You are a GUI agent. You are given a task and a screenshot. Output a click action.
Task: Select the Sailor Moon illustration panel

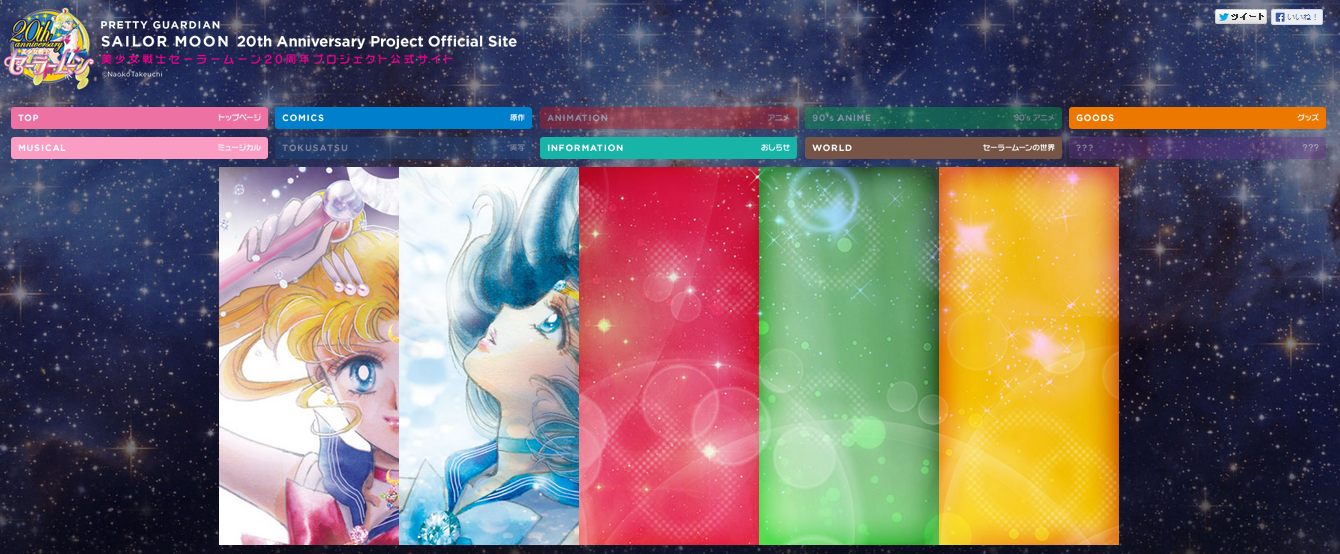[x=309, y=356]
